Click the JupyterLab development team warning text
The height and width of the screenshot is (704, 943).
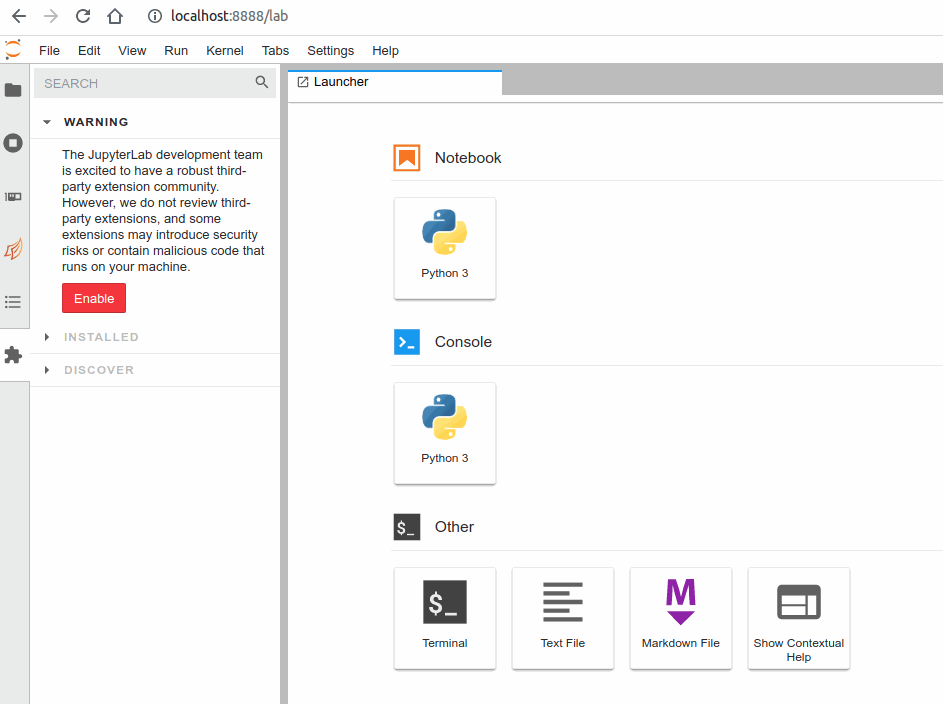click(163, 211)
